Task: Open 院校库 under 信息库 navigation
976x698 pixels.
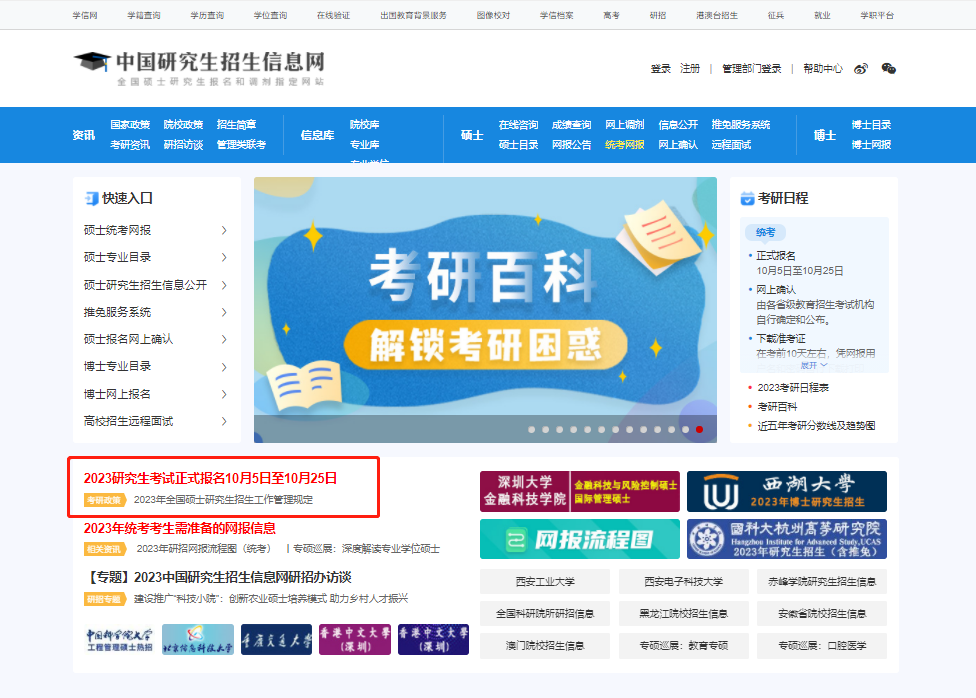Action: click(364, 125)
